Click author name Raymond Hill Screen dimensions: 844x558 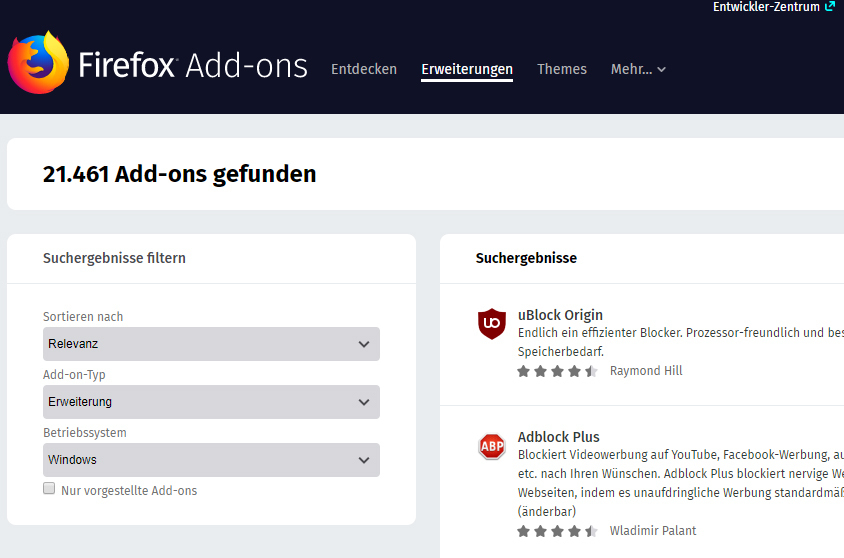(x=646, y=371)
